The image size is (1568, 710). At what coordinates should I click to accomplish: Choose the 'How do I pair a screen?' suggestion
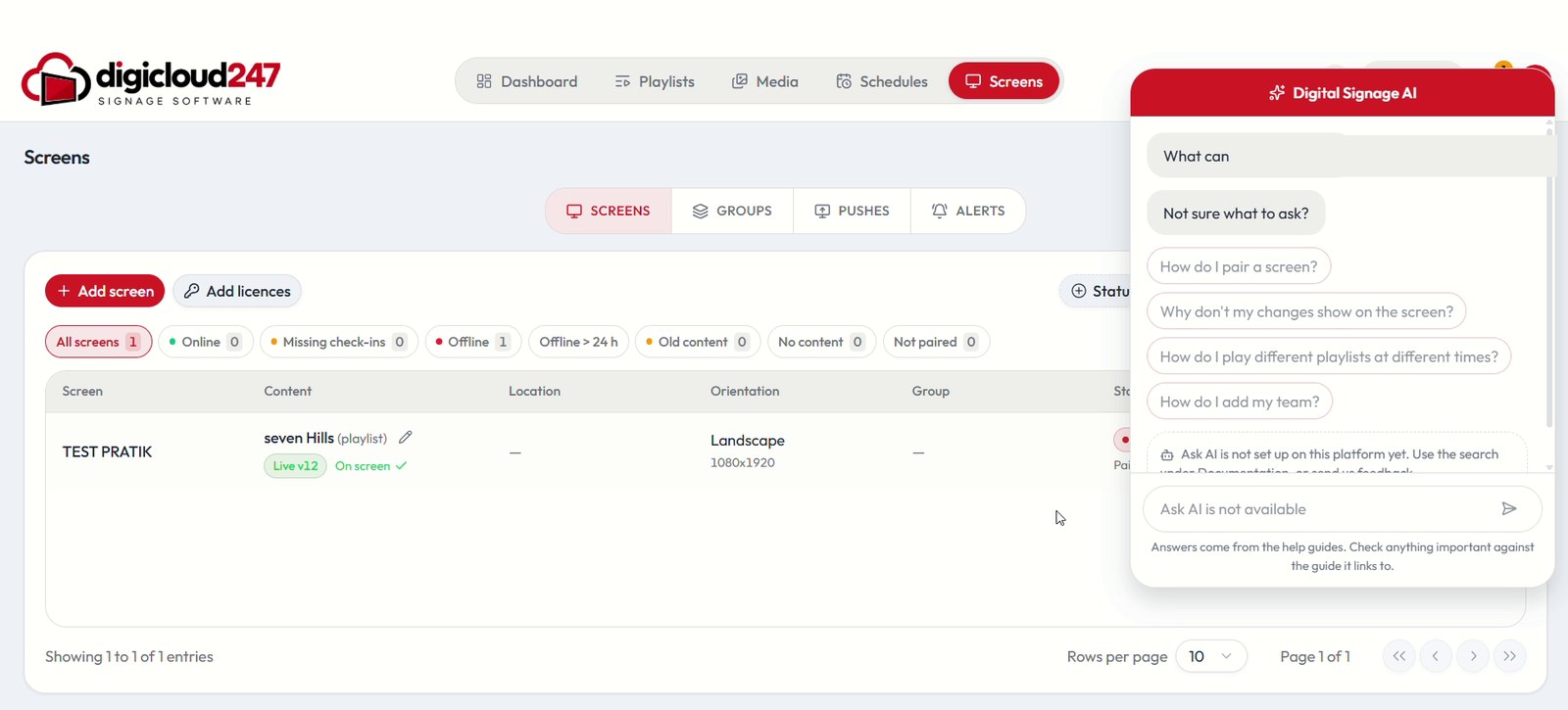1239,266
